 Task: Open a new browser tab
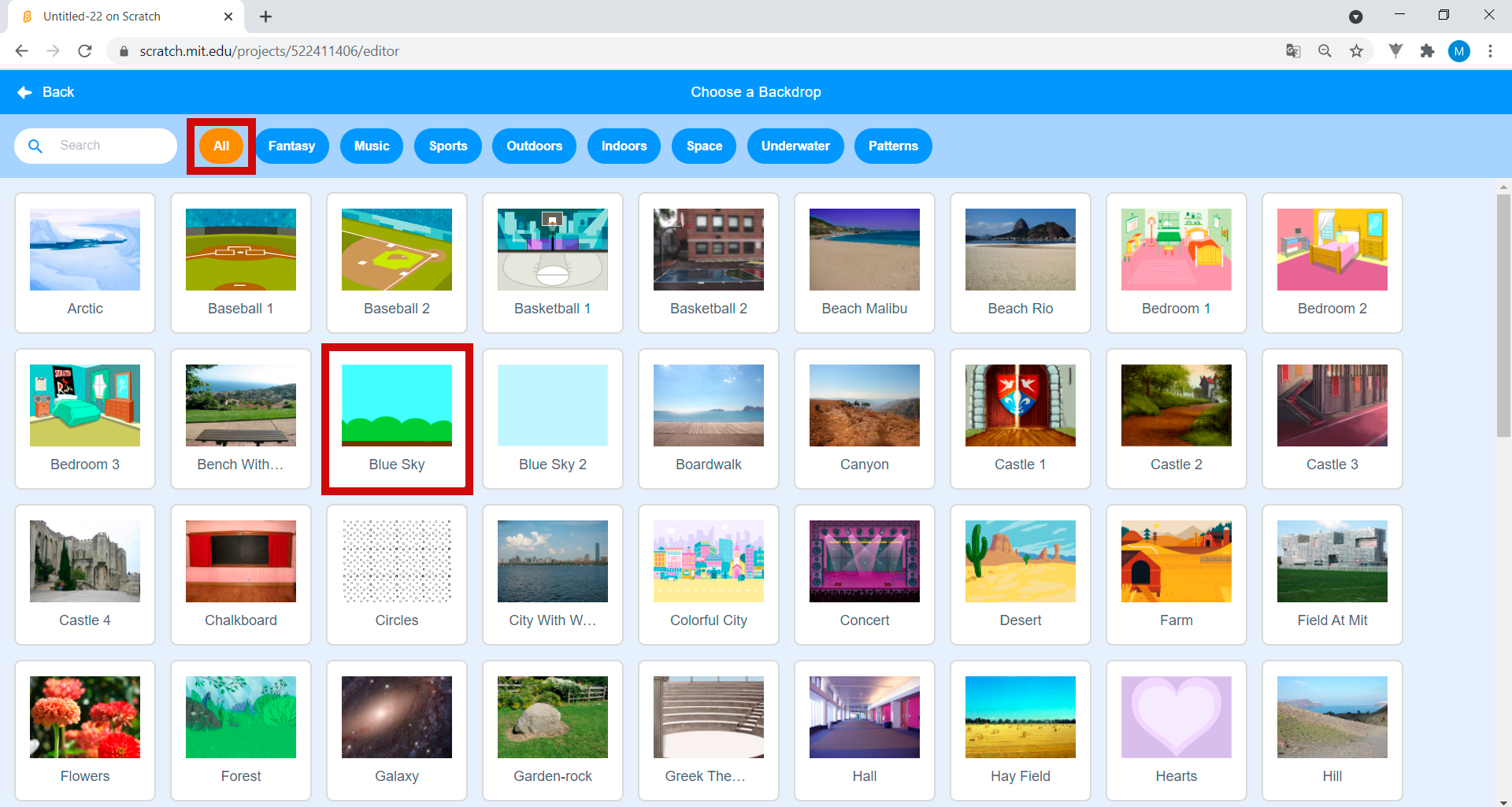(x=265, y=17)
